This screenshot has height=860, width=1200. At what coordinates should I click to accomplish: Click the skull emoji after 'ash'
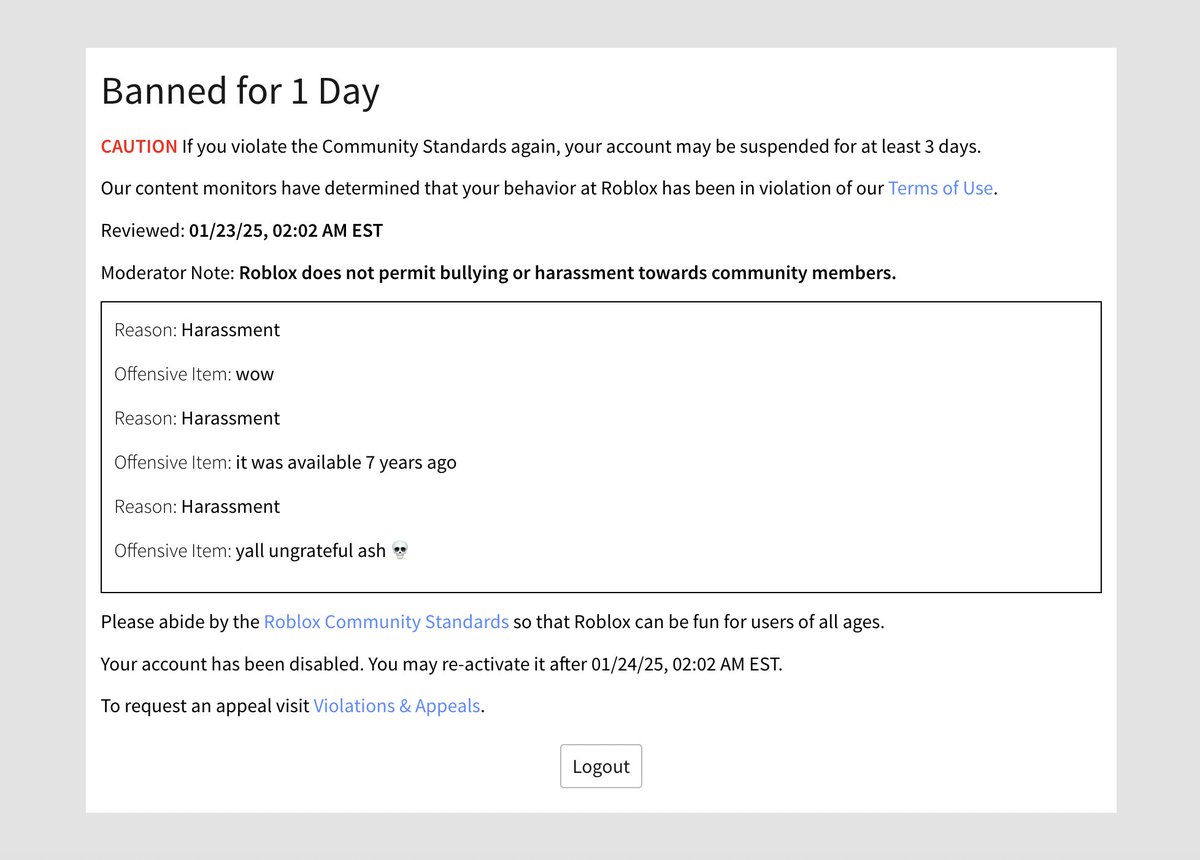click(400, 551)
